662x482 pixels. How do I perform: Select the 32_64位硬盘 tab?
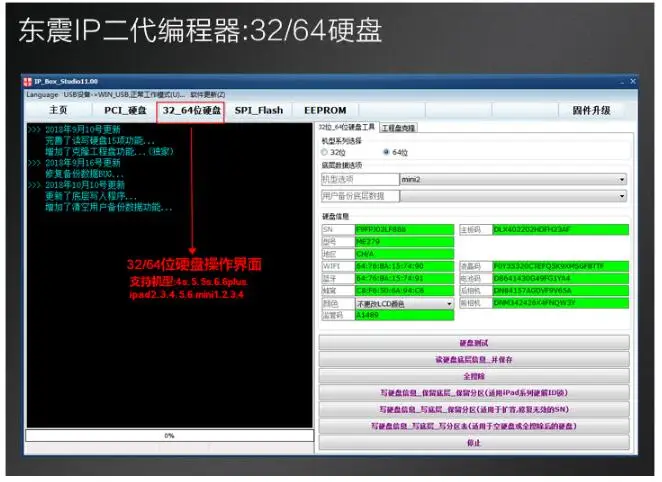[x=191, y=111]
